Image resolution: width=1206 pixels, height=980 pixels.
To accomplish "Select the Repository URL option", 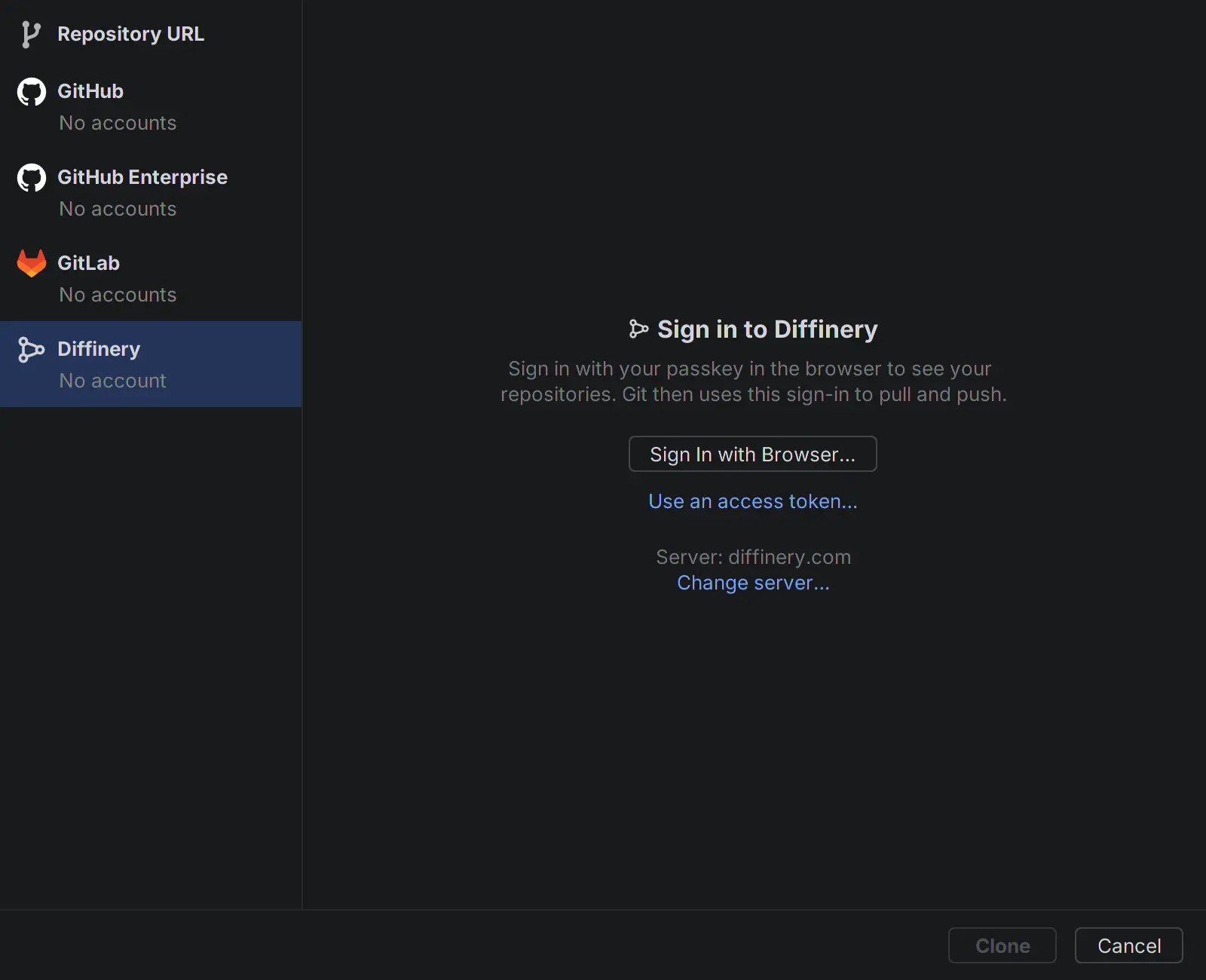I will tap(151, 34).
